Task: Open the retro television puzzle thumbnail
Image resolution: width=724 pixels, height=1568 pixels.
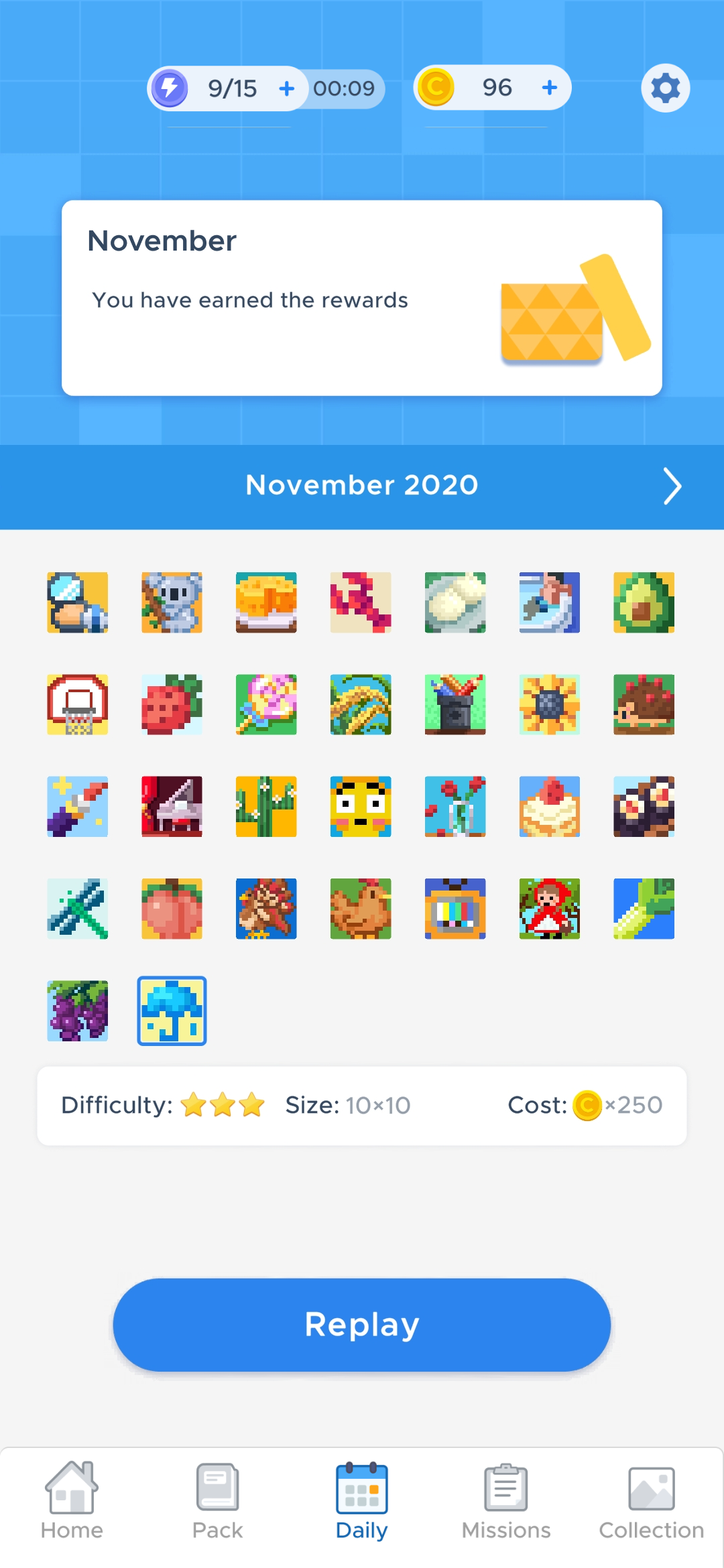Action: click(455, 909)
